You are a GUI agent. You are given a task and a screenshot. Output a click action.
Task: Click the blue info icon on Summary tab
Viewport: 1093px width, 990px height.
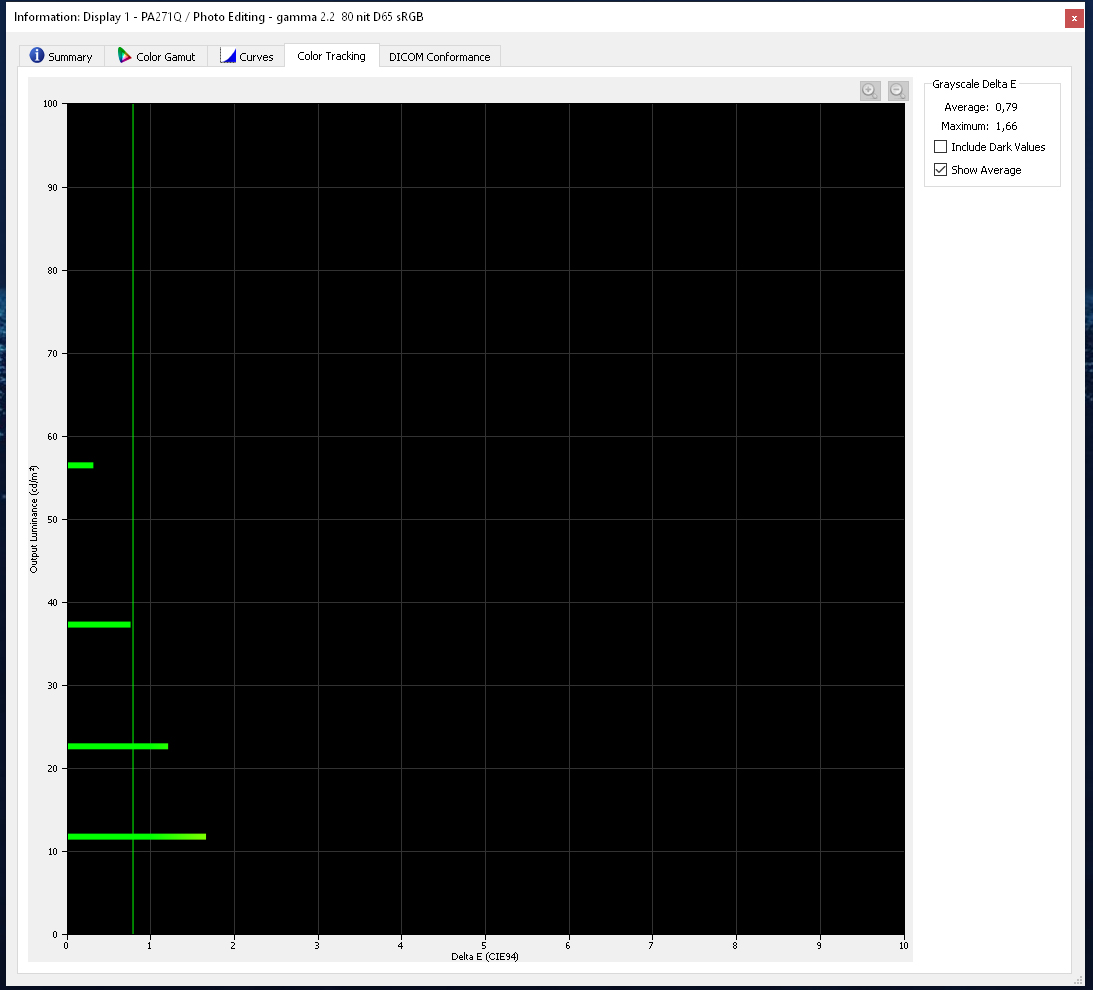[37, 56]
